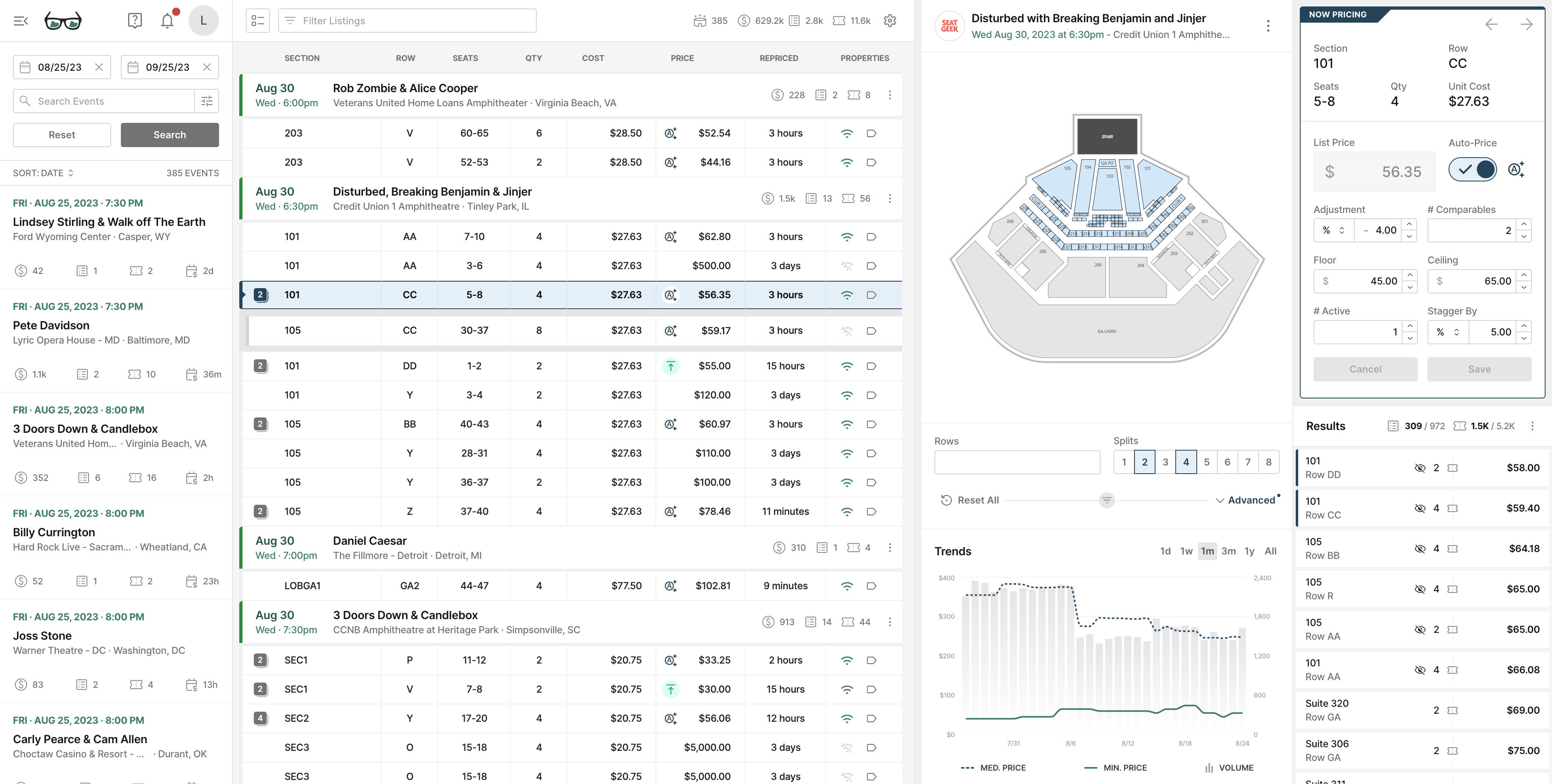The width and height of the screenshot is (1552, 784).
Task: Click the app glasses logo
Action: (x=63, y=21)
